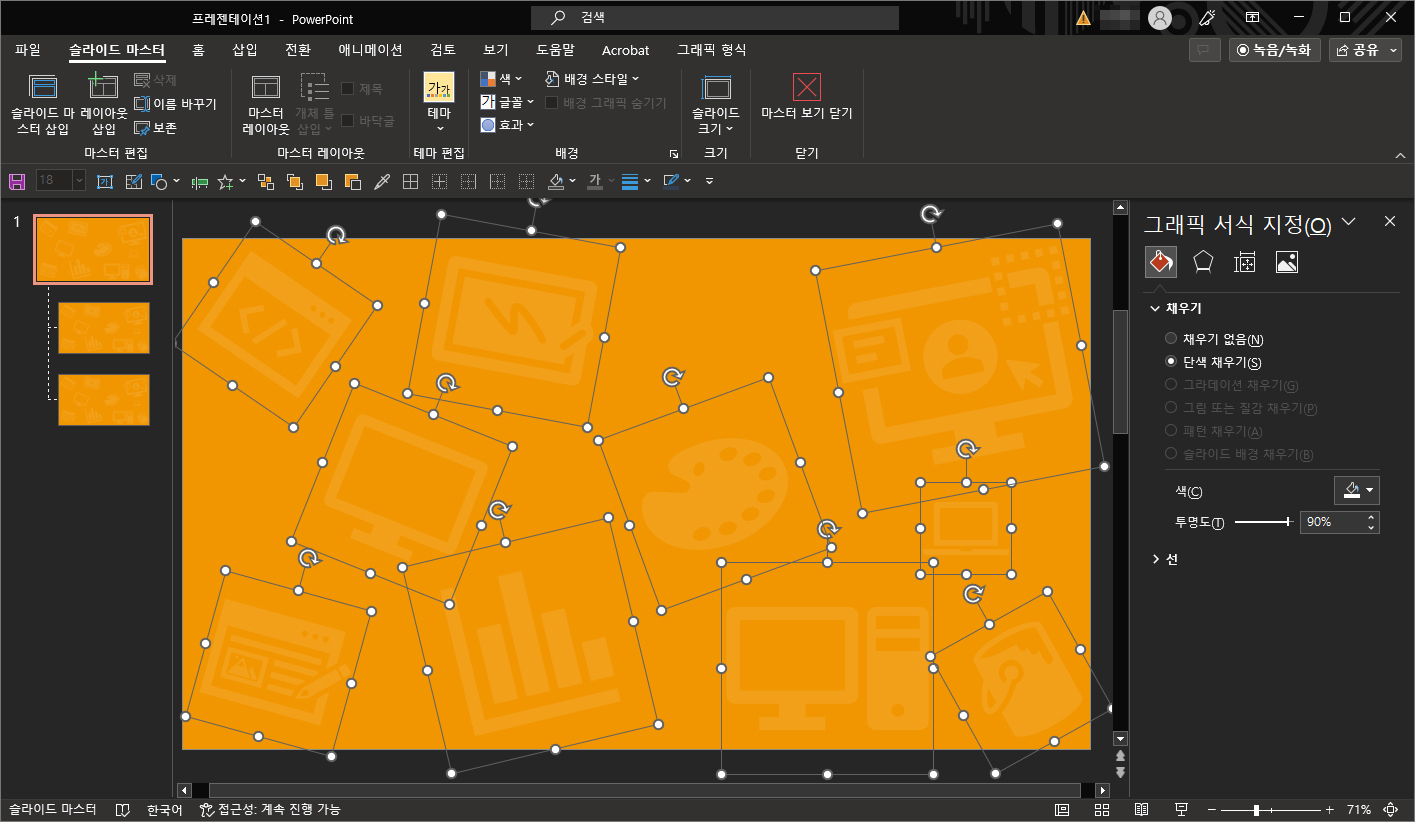Click the 보존 pin icon
Screen dimensions: 1415x822
click(142, 128)
